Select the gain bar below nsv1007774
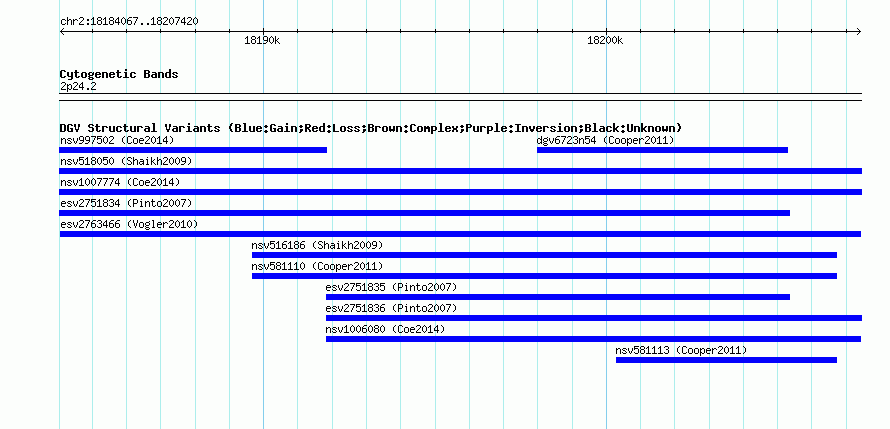 tap(460, 192)
